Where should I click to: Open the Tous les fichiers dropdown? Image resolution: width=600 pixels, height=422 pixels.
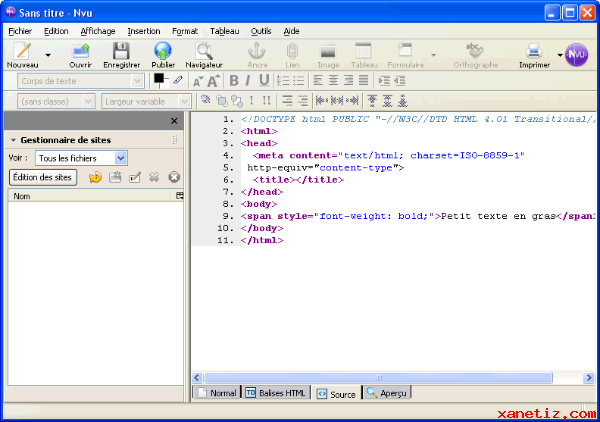pyautogui.click(x=81, y=158)
